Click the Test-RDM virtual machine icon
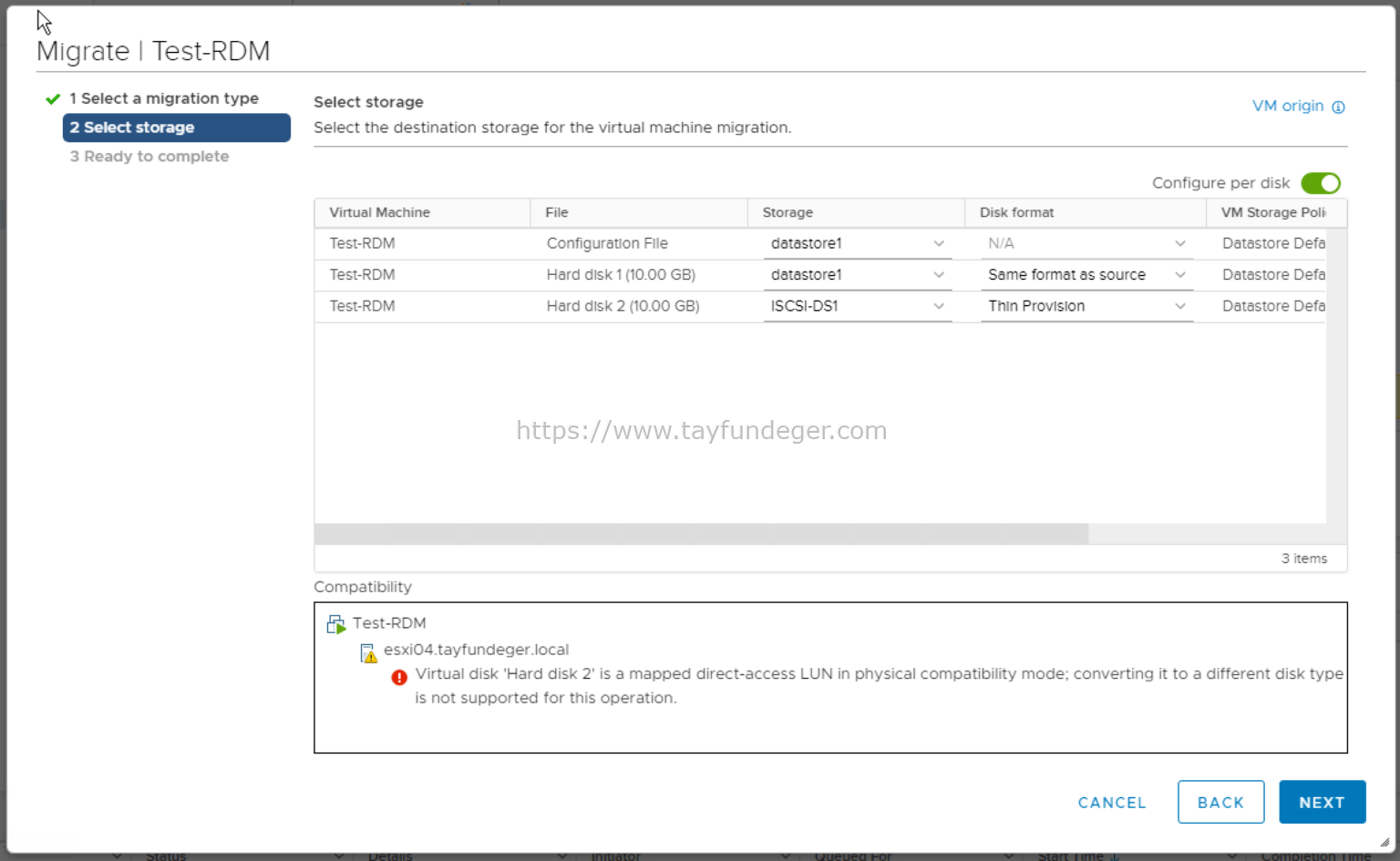 click(x=336, y=624)
